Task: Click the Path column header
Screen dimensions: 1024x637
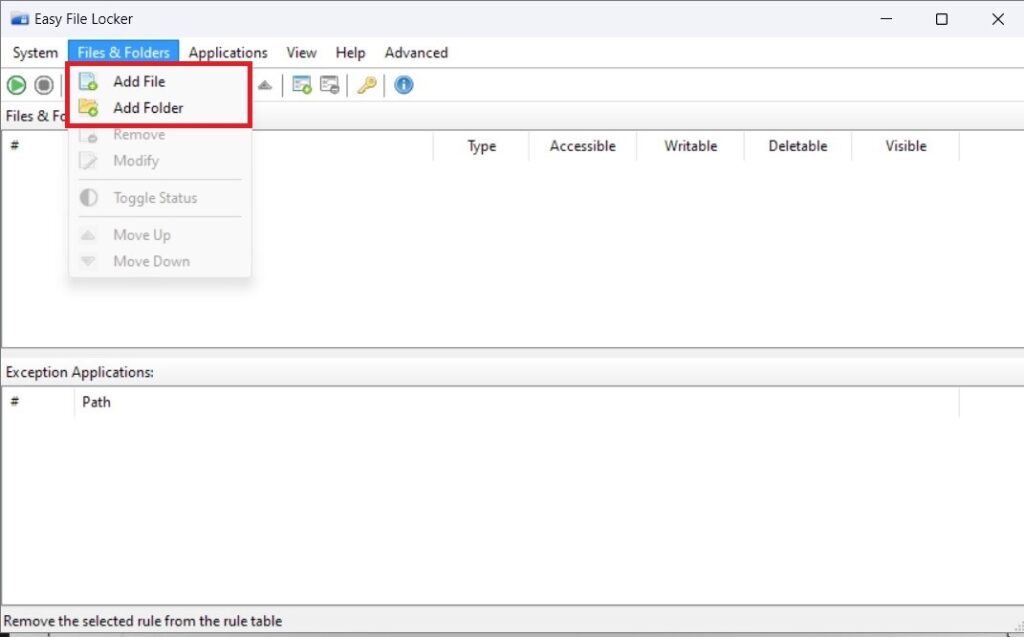Action: pyautogui.click(x=96, y=402)
